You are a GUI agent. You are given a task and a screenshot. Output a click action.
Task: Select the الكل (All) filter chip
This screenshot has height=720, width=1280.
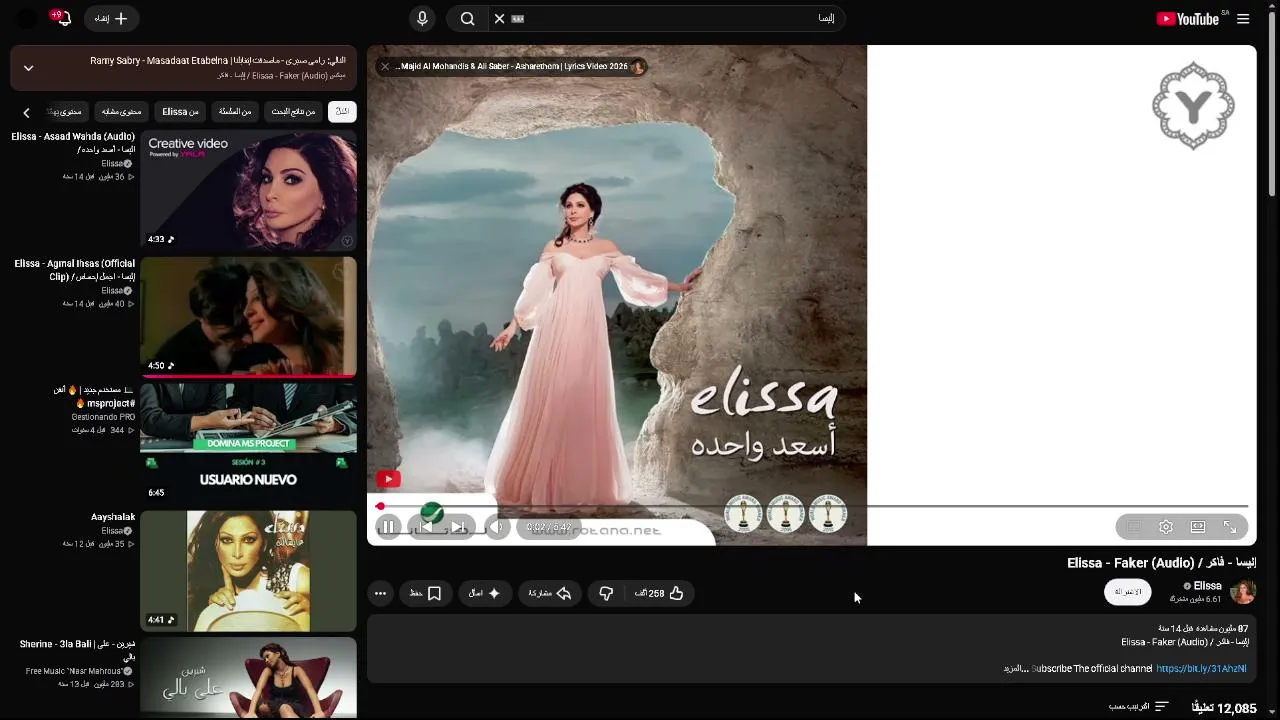coord(342,112)
